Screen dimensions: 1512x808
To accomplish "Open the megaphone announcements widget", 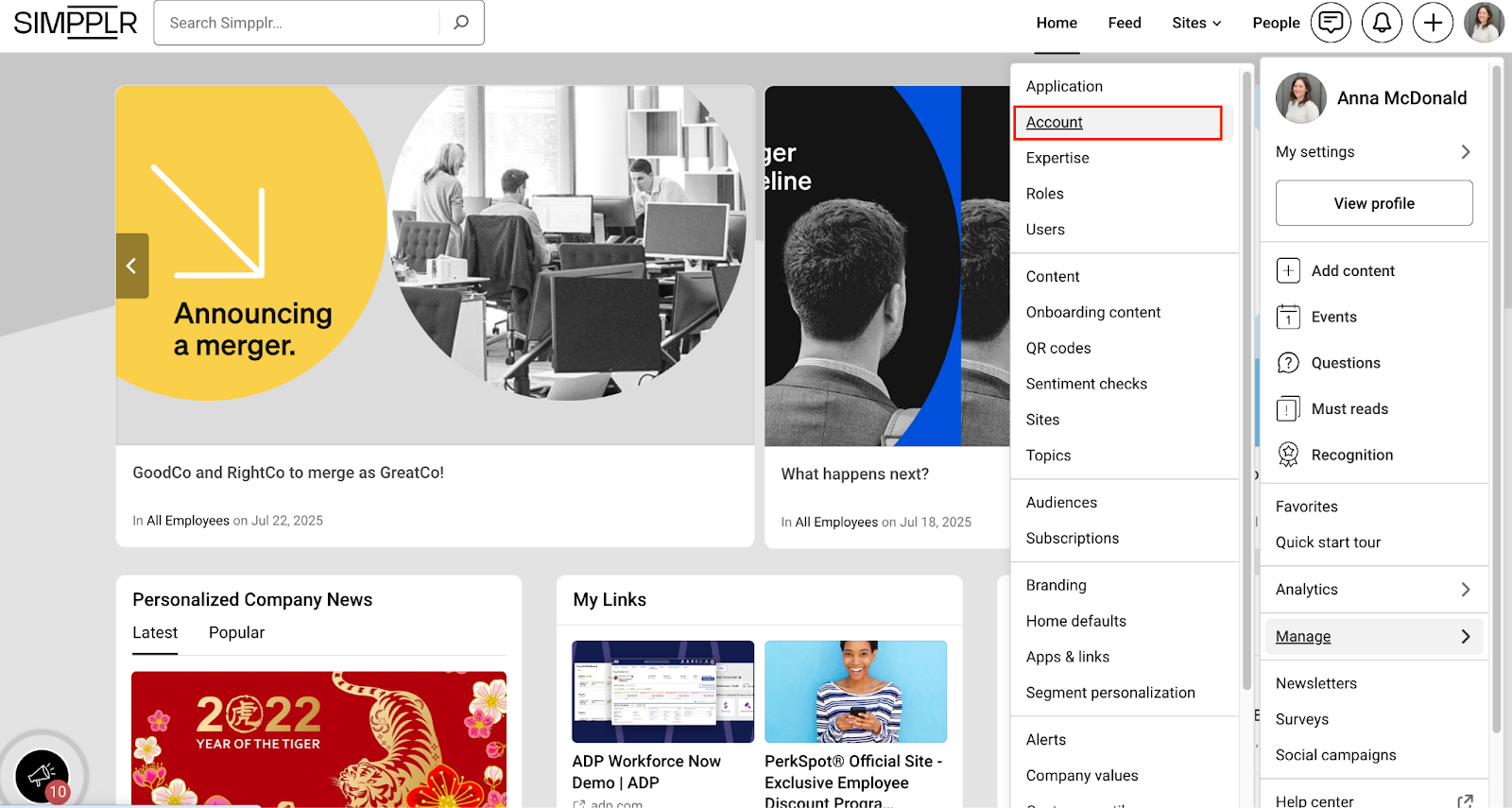I will [42, 775].
